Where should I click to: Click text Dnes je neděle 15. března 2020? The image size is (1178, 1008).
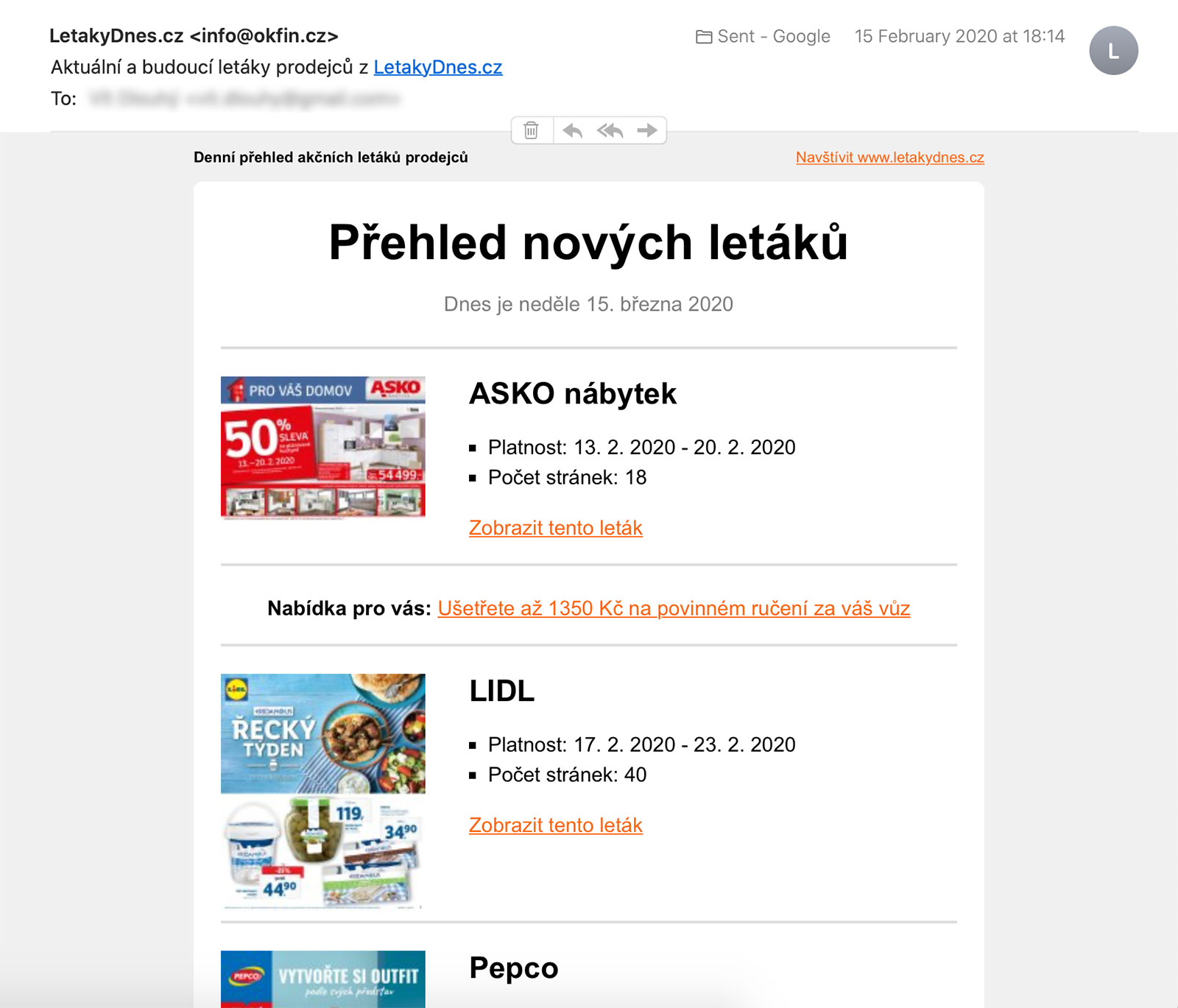point(589,304)
